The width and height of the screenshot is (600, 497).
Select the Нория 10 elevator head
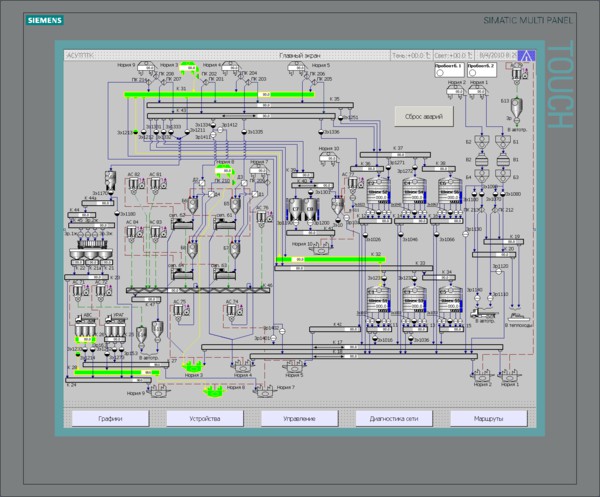(x=328, y=158)
